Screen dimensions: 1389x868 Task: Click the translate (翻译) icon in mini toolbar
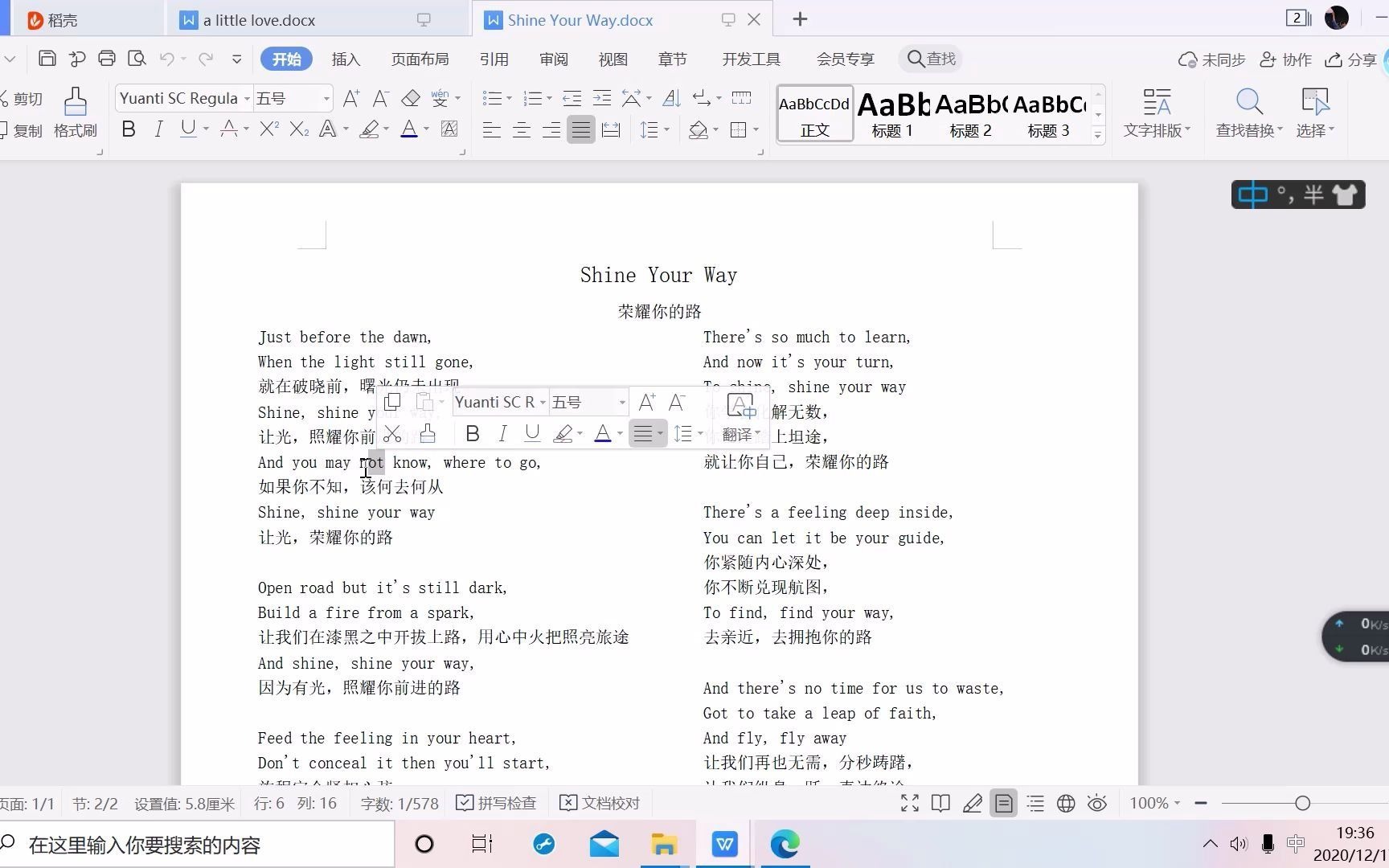click(740, 418)
